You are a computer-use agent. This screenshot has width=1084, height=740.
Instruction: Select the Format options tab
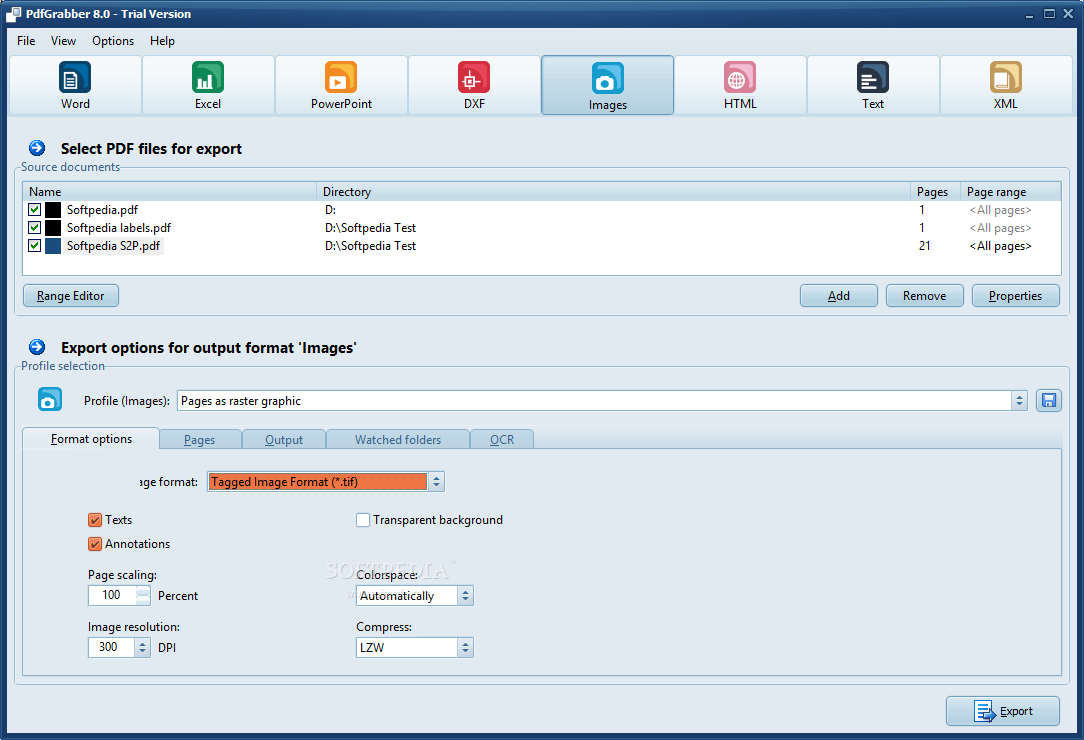tap(91, 439)
